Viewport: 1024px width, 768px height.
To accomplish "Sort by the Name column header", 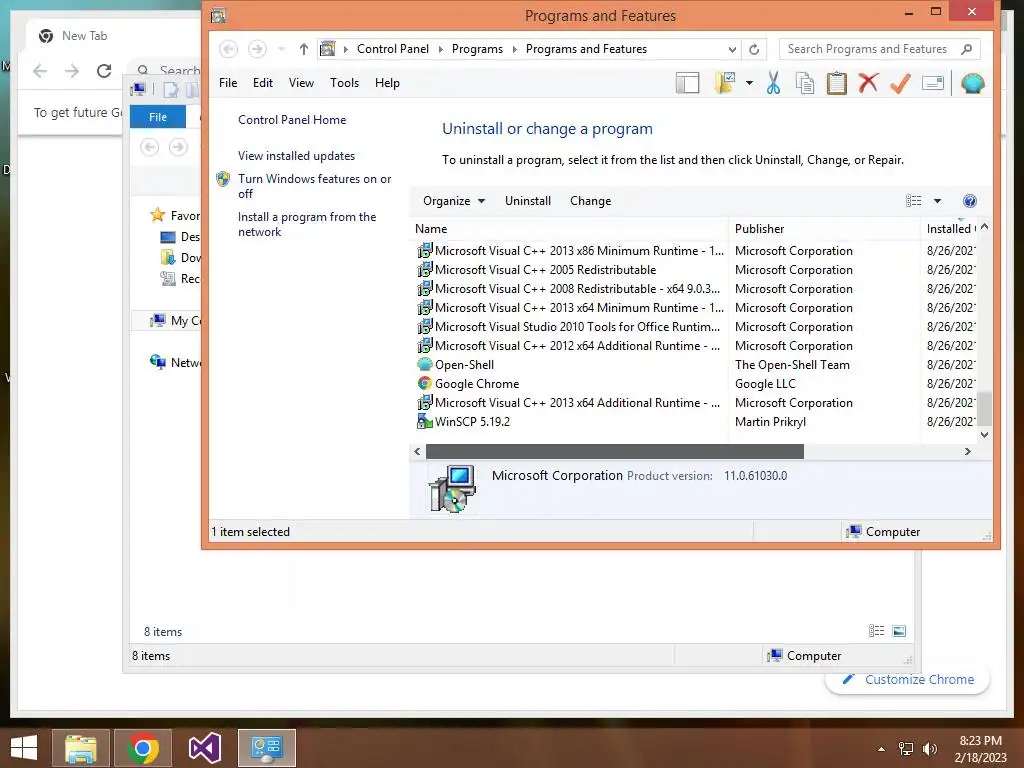I will click(569, 229).
